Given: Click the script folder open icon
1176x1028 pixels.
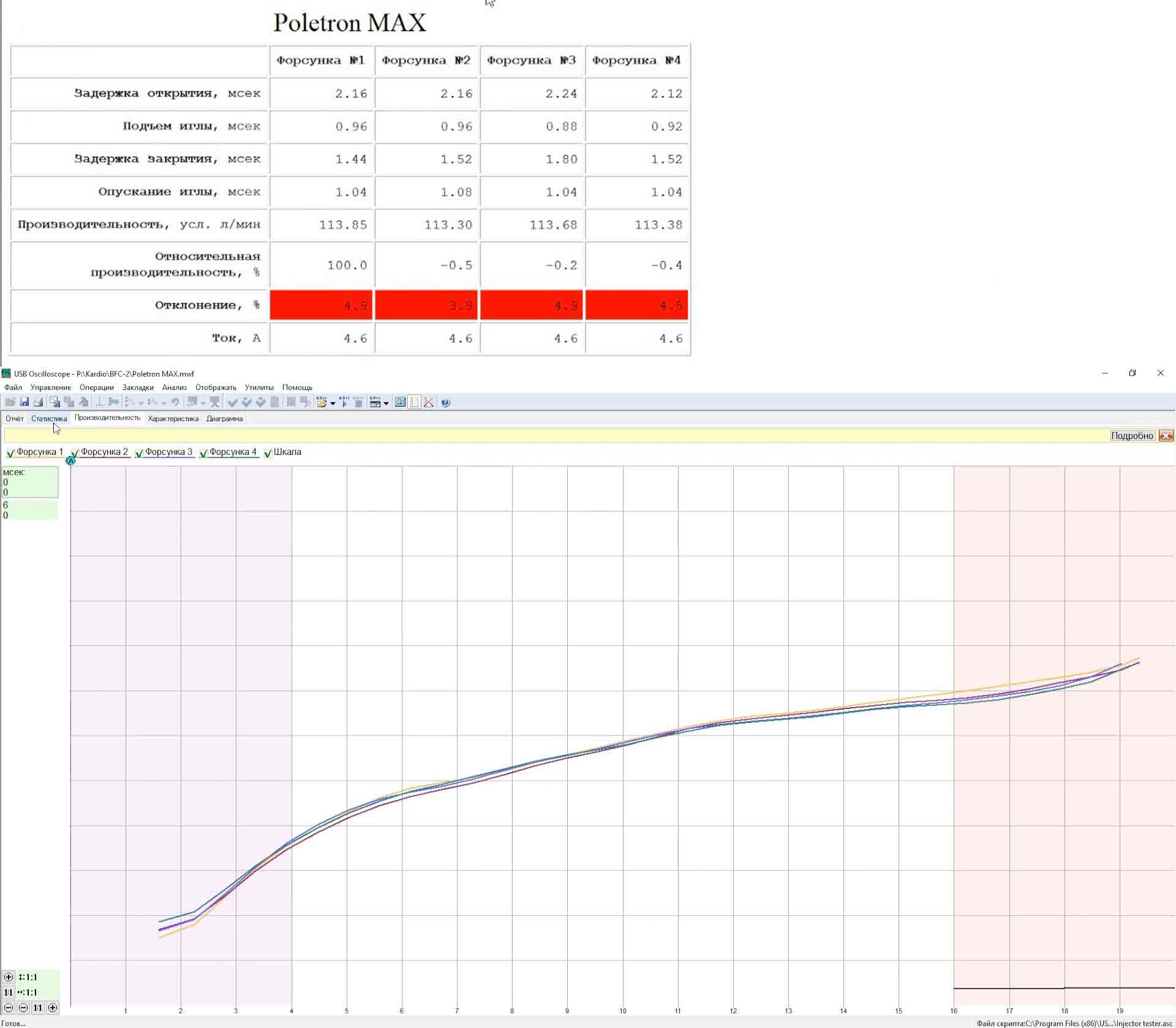Looking at the screenshot, I should (322, 402).
